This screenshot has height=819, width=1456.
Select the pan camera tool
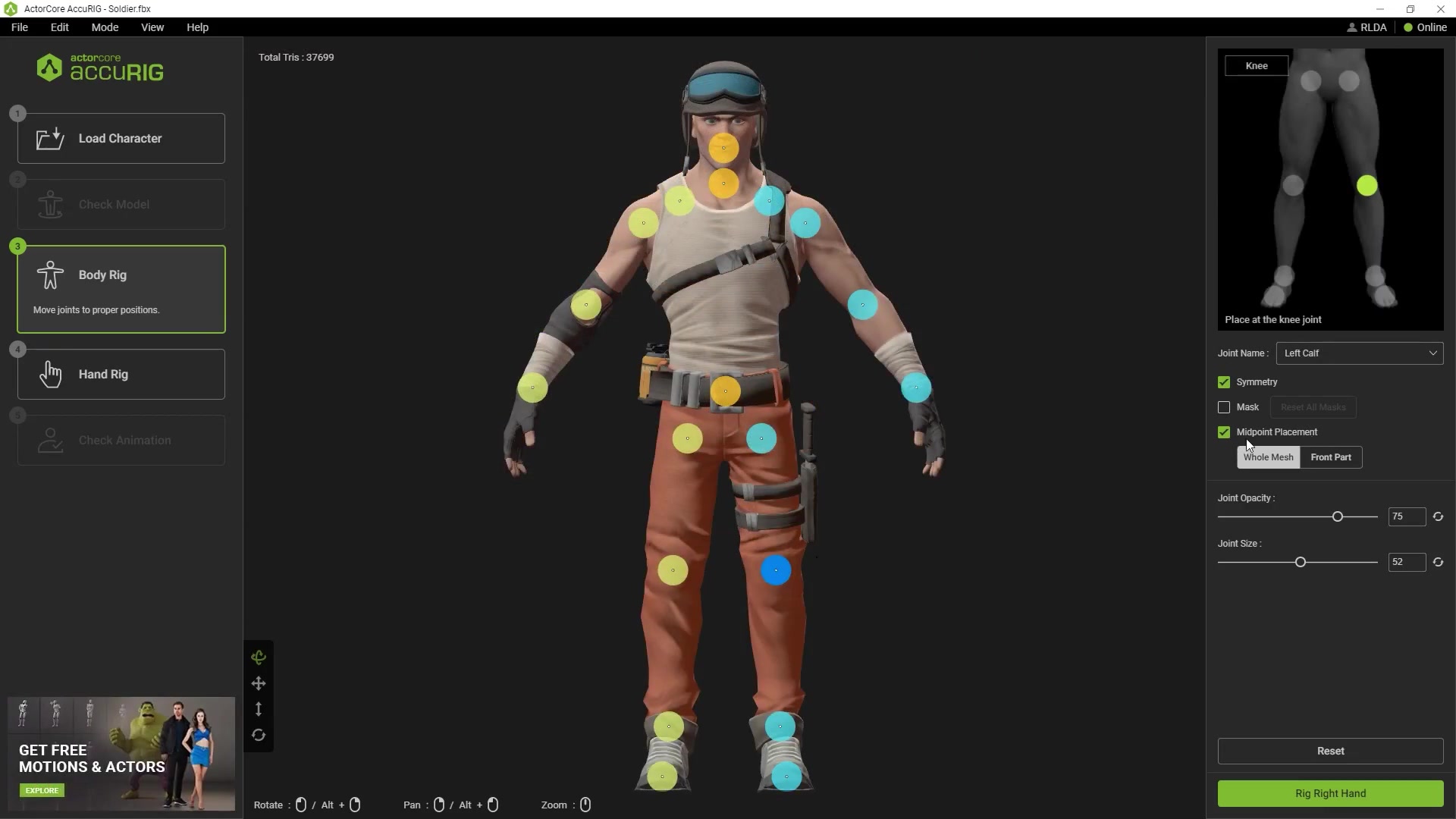coord(259,683)
